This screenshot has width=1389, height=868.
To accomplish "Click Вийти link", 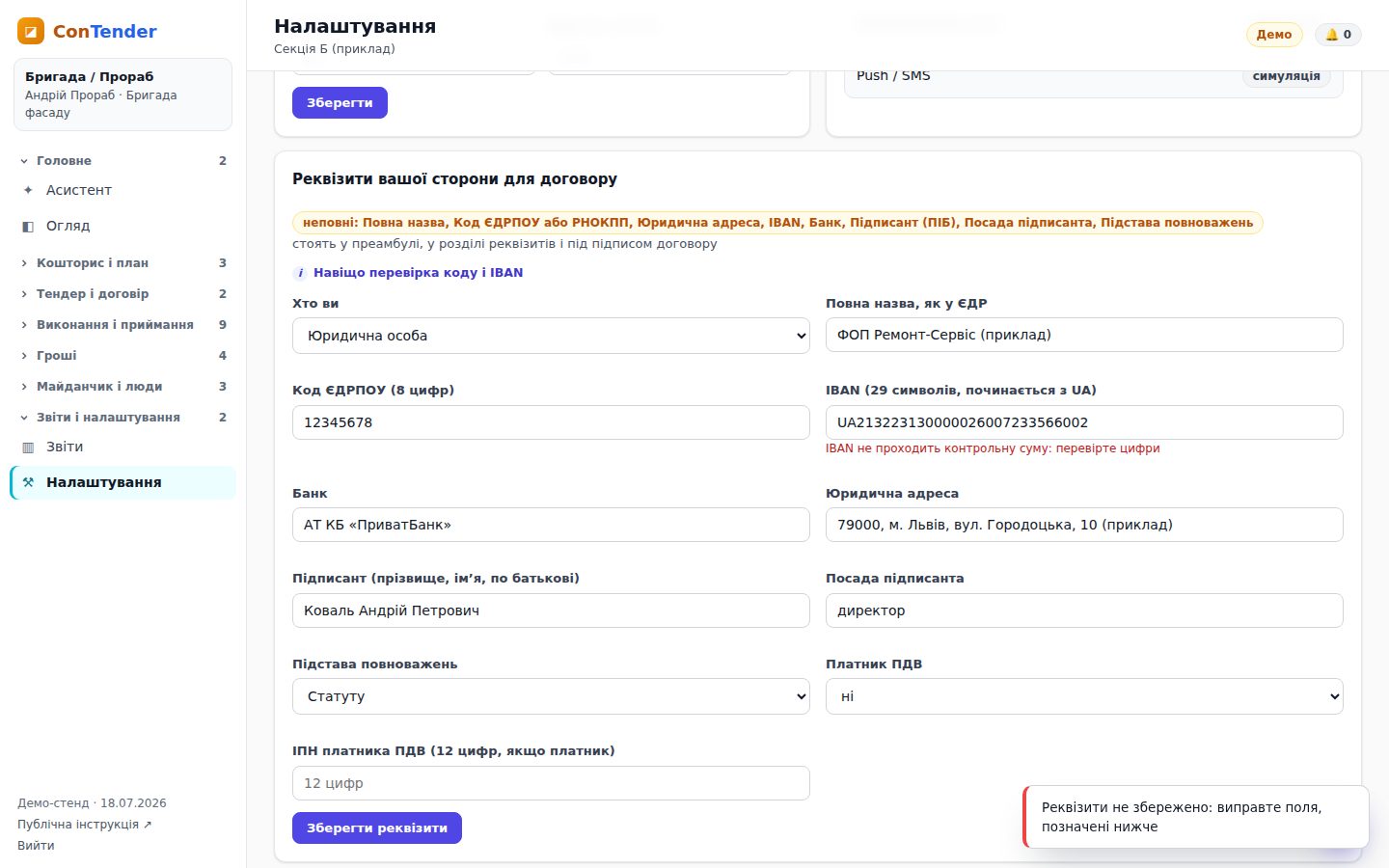I will 36,845.
